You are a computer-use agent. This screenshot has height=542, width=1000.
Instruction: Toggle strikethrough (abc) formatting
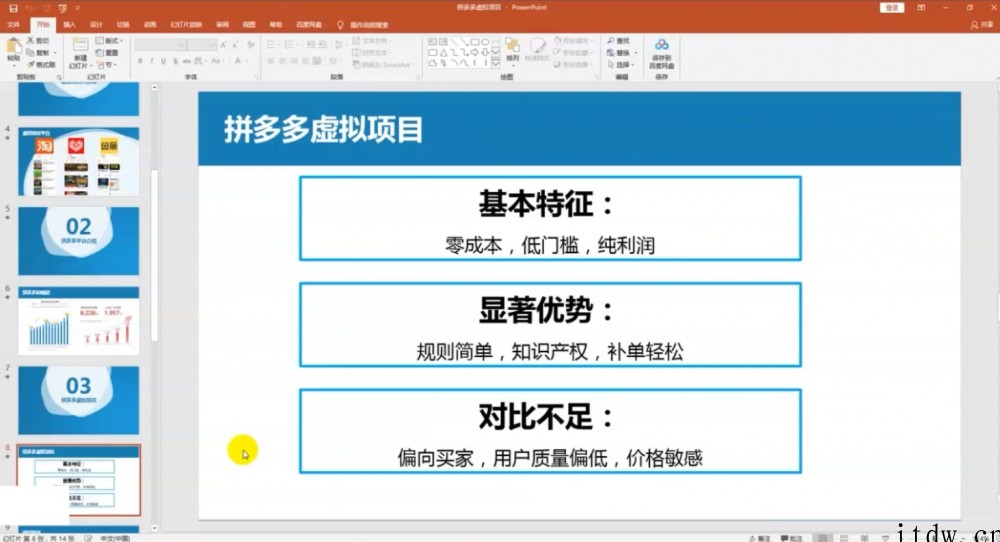tap(186, 61)
